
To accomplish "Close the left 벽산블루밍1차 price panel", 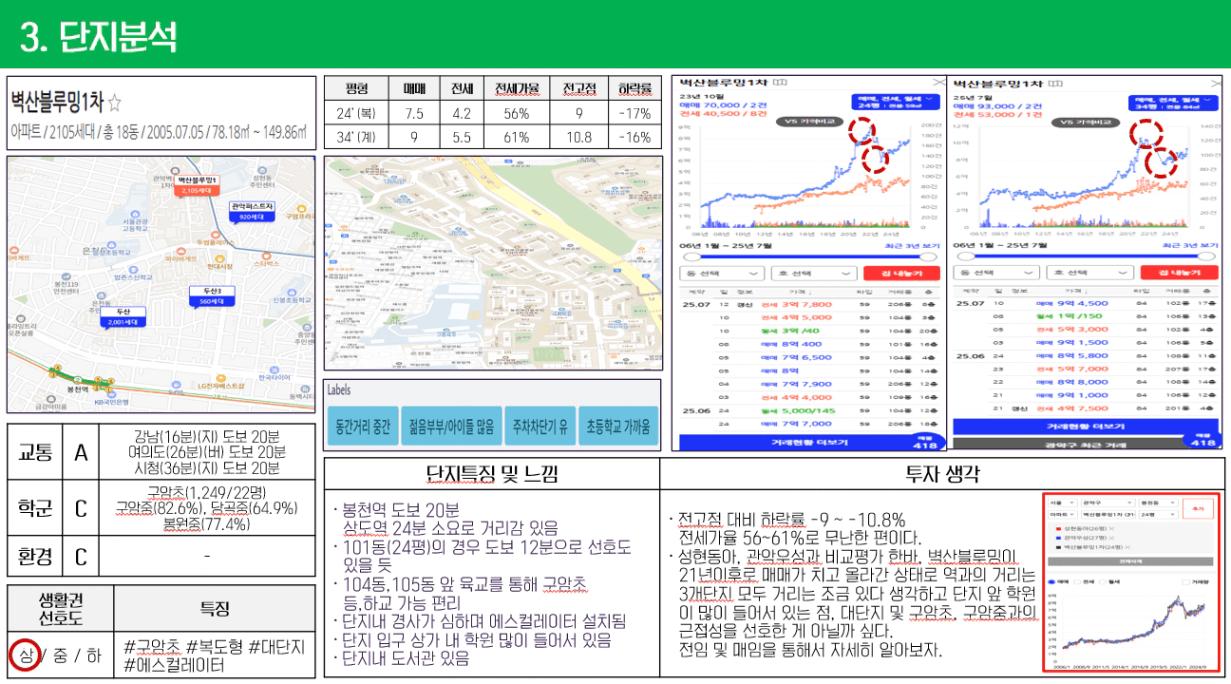I will click(937, 84).
